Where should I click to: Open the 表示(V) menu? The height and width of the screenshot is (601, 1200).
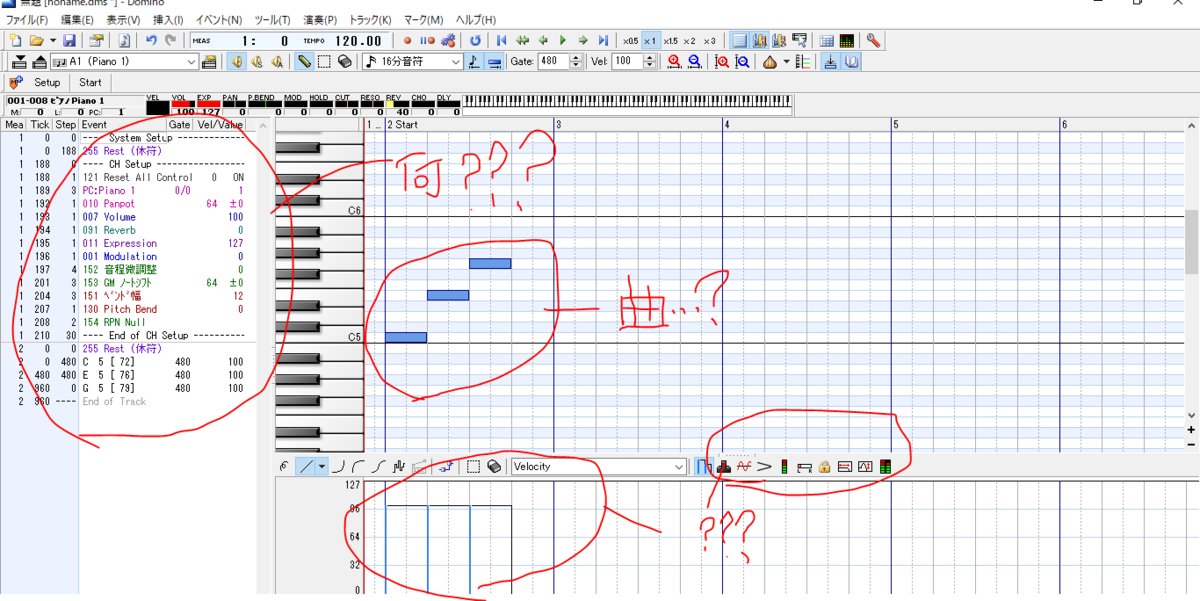point(123,20)
